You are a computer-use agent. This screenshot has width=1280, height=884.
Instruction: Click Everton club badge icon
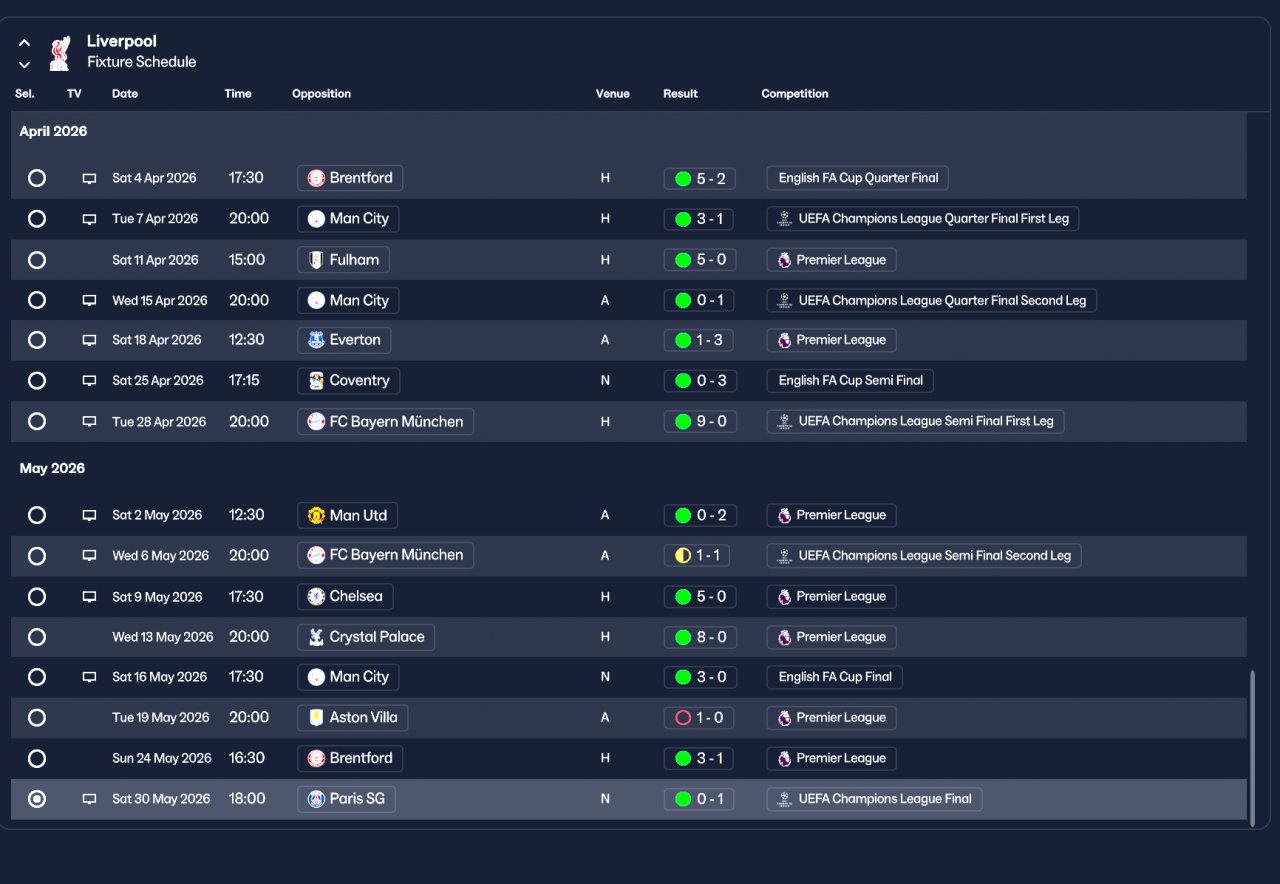pos(316,340)
